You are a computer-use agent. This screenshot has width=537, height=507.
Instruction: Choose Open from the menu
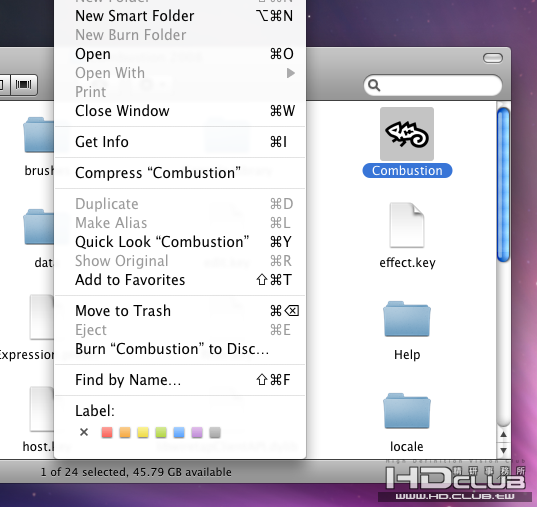(180, 54)
